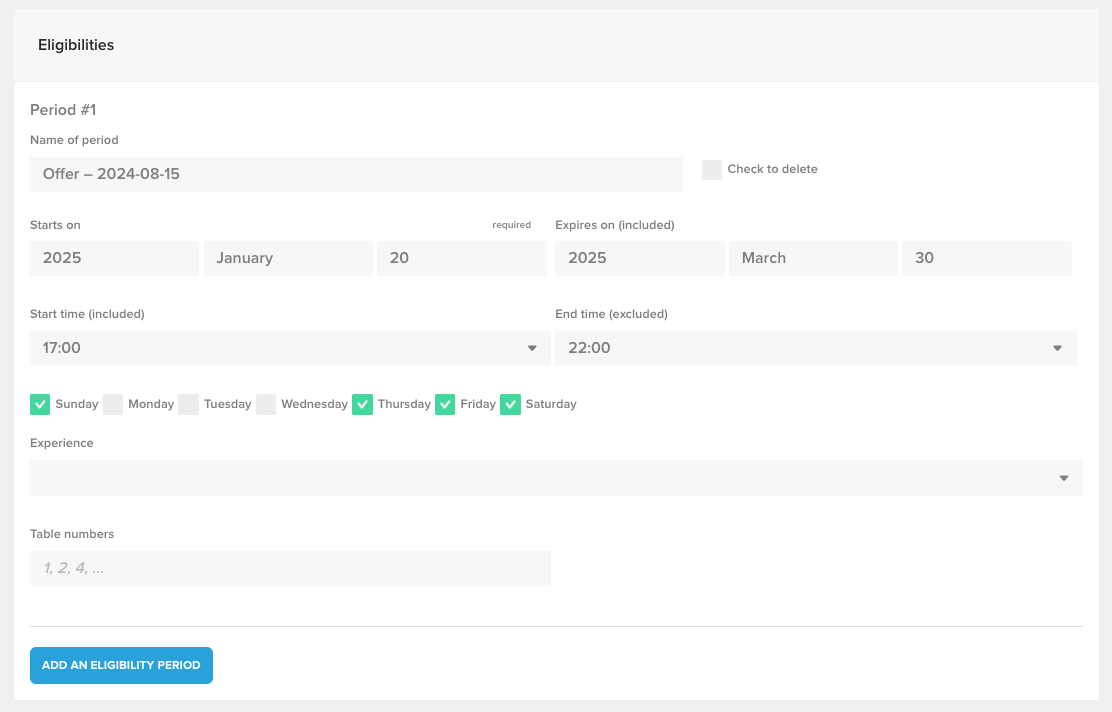Image resolution: width=1112 pixels, height=712 pixels.
Task: Open the Experience dropdown
Action: pyautogui.click(x=556, y=478)
